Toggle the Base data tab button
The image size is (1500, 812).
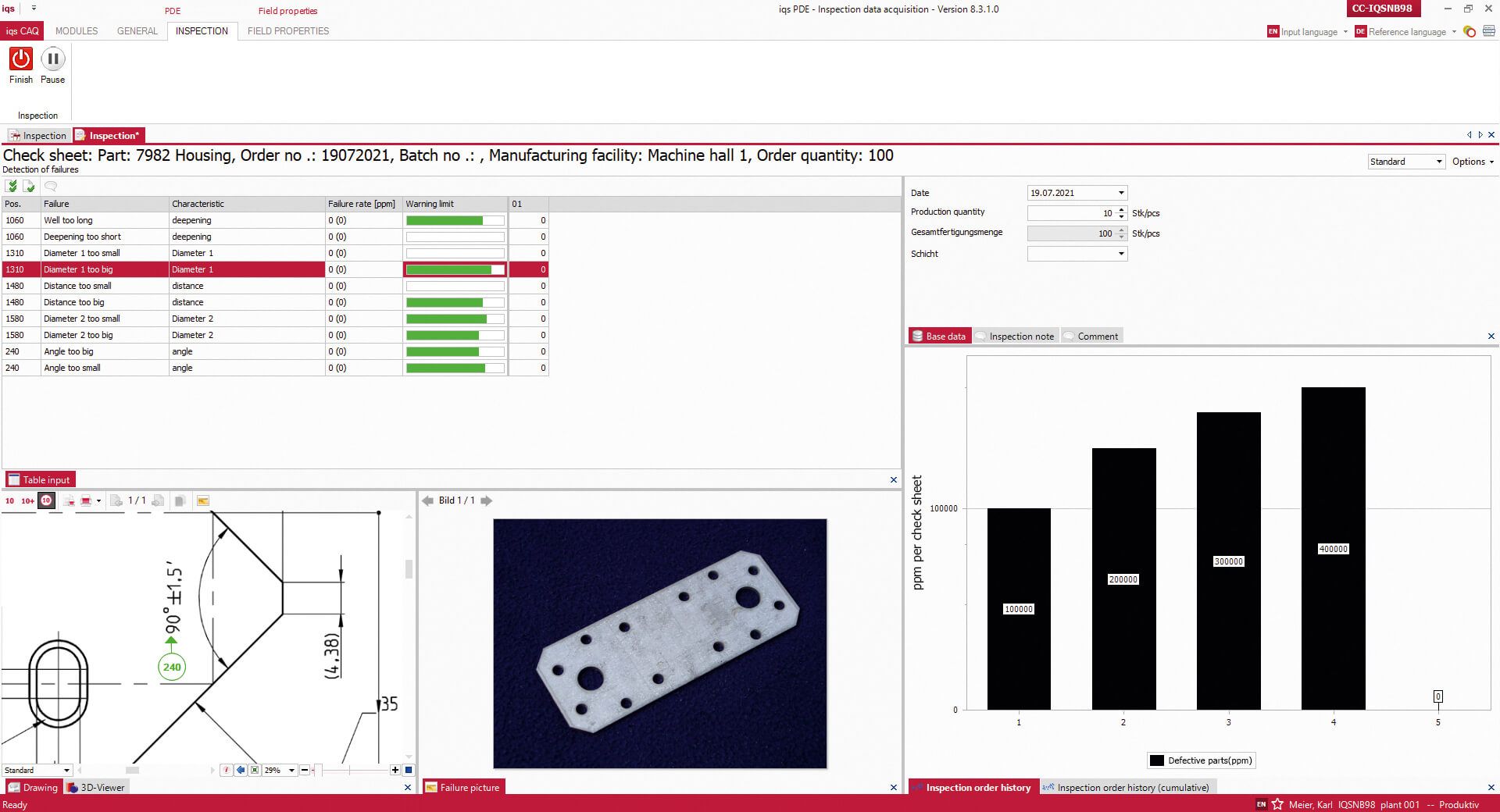coord(939,336)
